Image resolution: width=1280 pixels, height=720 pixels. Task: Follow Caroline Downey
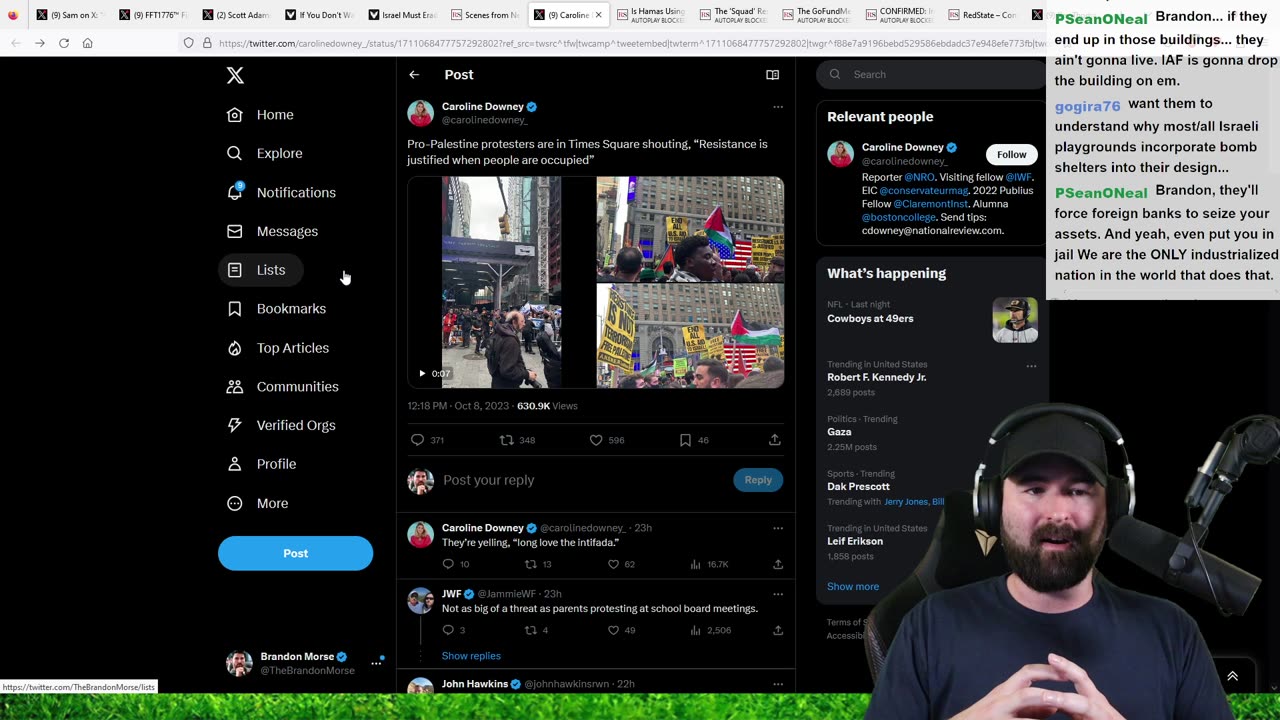click(1011, 154)
